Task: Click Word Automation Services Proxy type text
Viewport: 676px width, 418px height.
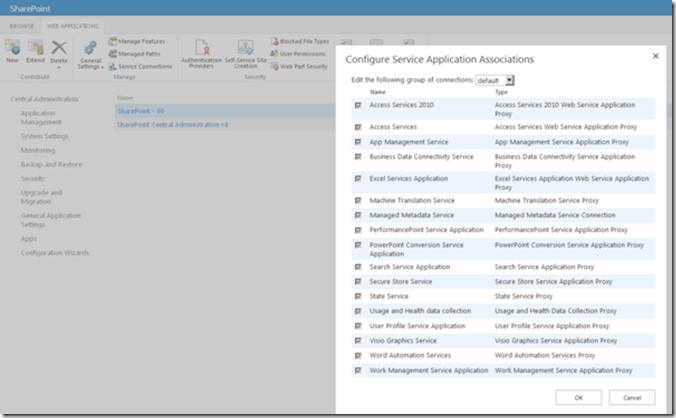Action: point(545,356)
